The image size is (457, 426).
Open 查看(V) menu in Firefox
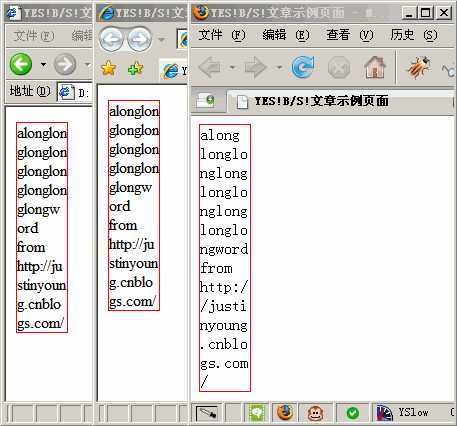pyautogui.click(x=350, y=35)
